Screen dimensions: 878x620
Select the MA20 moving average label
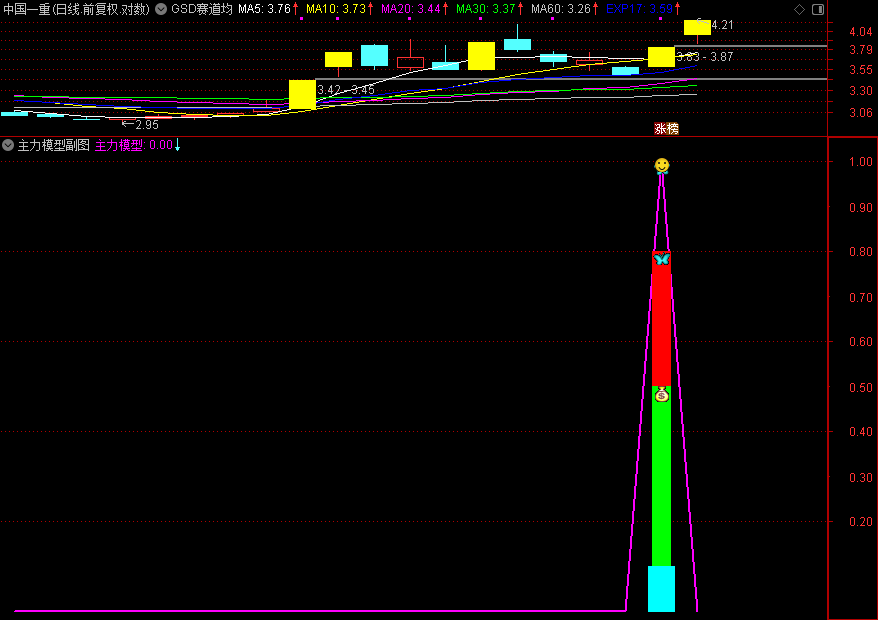pyautogui.click(x=412, y=9)
